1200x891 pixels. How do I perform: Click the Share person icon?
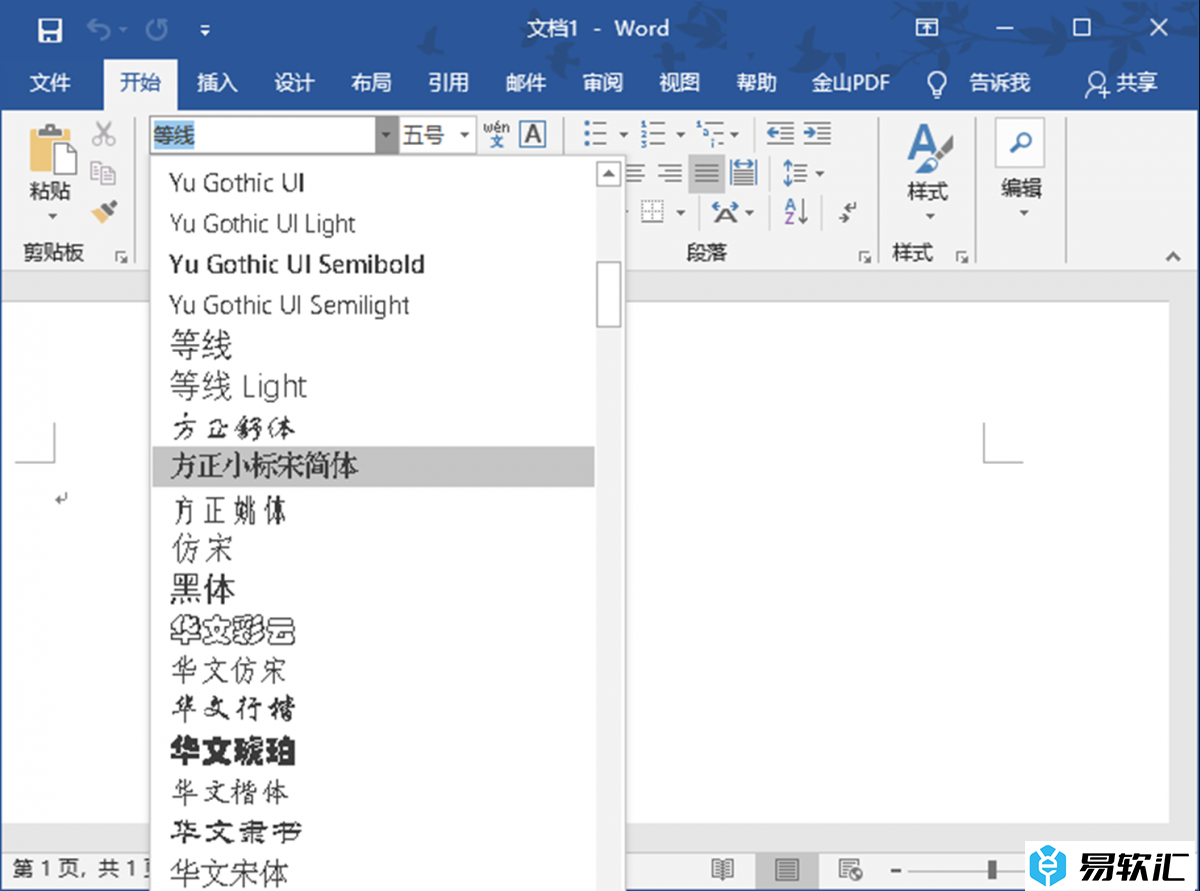click(1097, 84)
